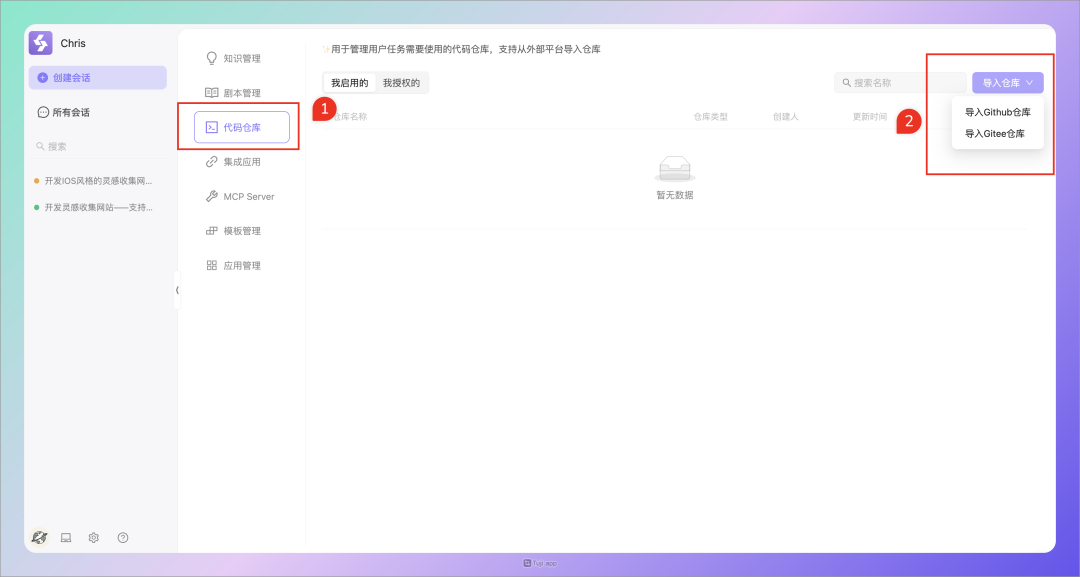Toggle the 导入仓库 dropdown button
This screenshot has width=1080, height=577.
[1008, 83]
